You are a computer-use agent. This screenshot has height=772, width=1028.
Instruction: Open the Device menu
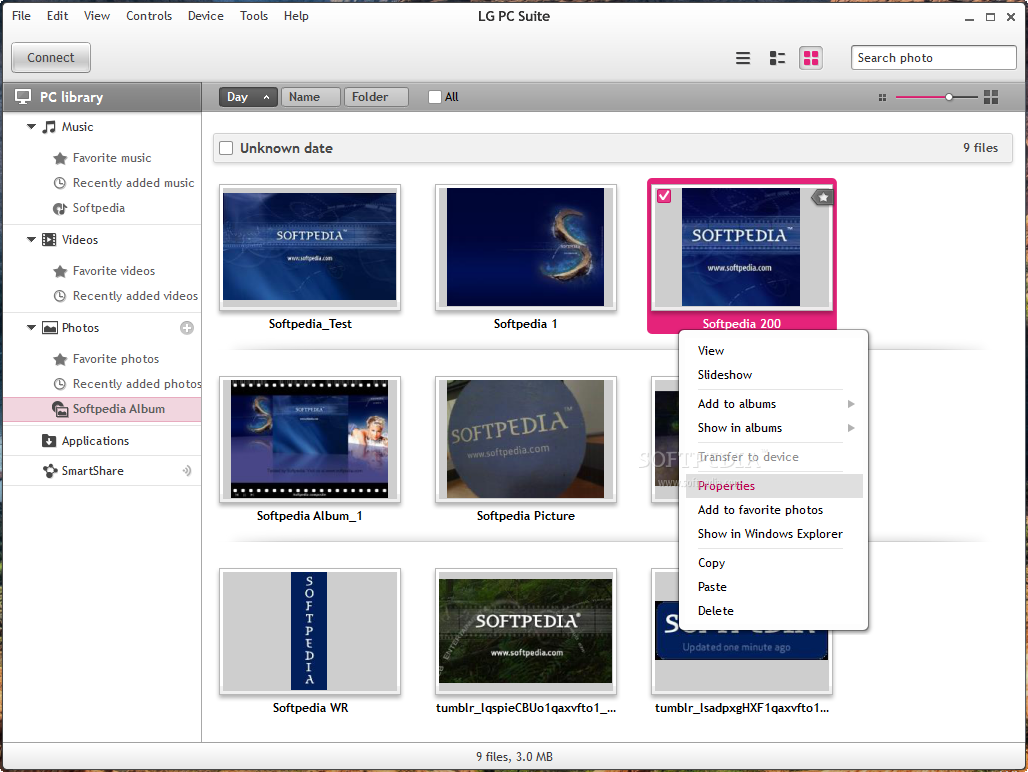205,16
